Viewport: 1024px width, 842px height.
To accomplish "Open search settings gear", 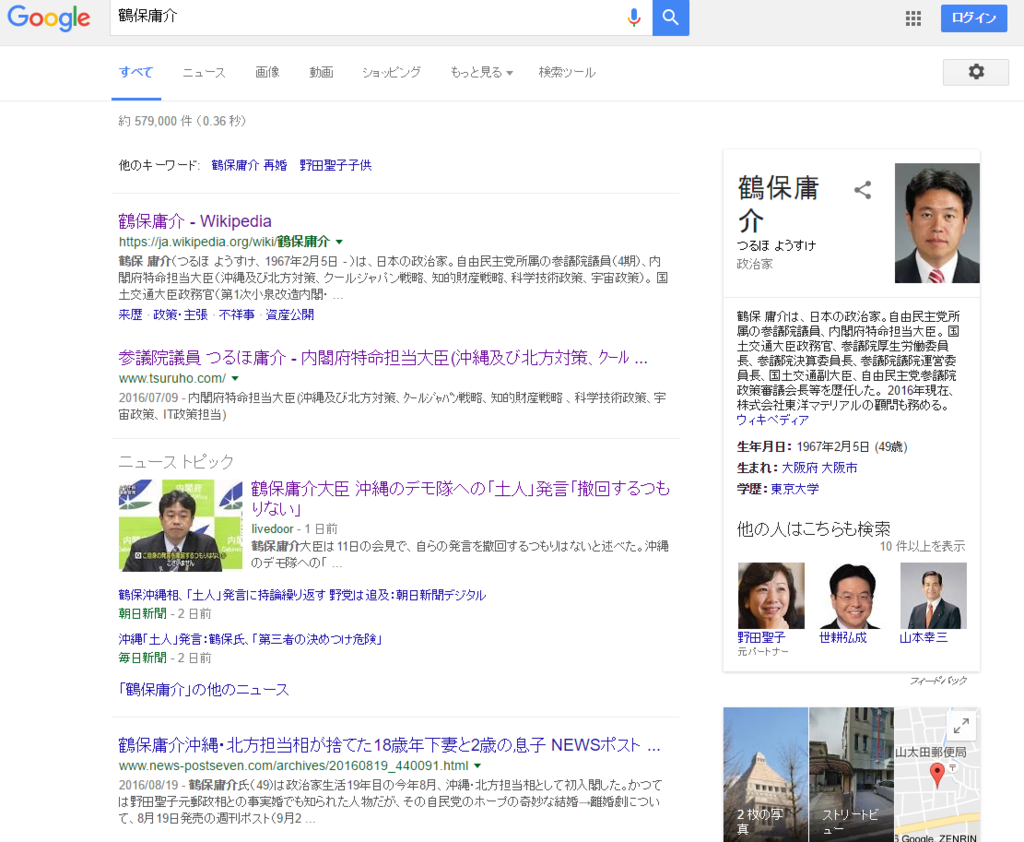I will [x=976, y=72].
